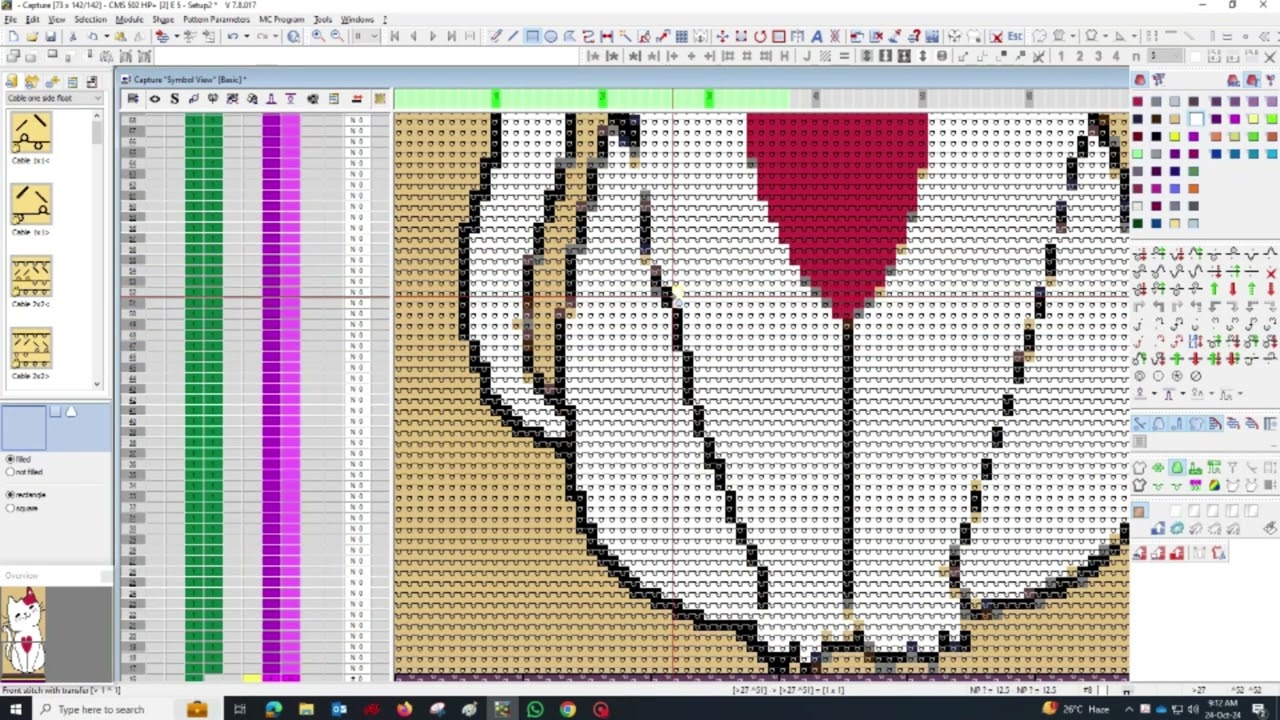Select the pencil drawing tool
Screen dimensions: 1280x720
(x=495, y=36)
